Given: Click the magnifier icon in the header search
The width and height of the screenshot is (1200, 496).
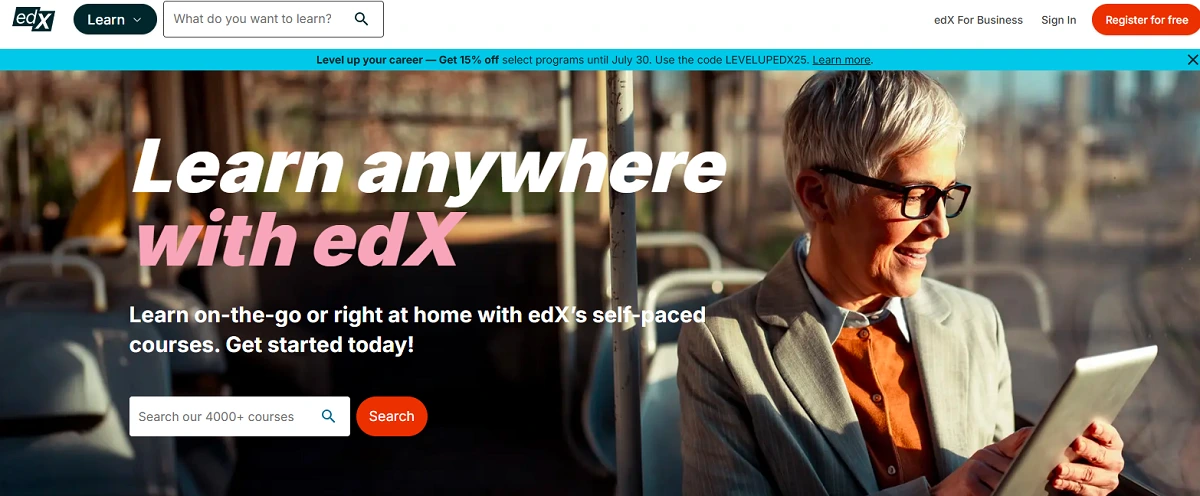Looking at the screenshot, I should (x=362, y=19).
